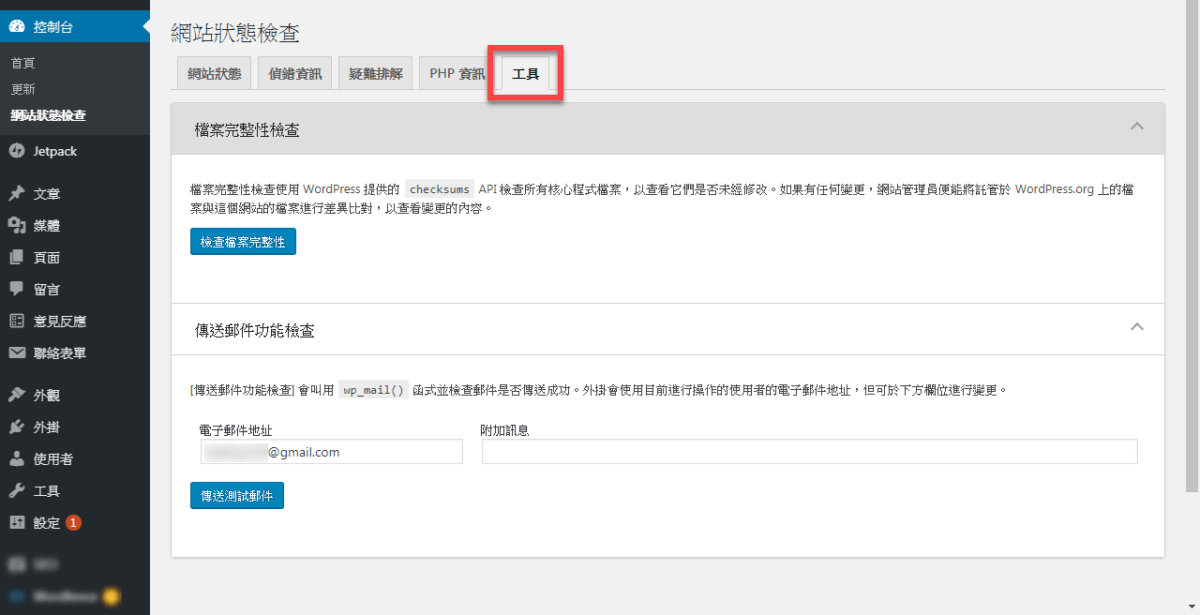Click the wp_mail() code text
Screen dimensions: 1200x615
point(373,390)
